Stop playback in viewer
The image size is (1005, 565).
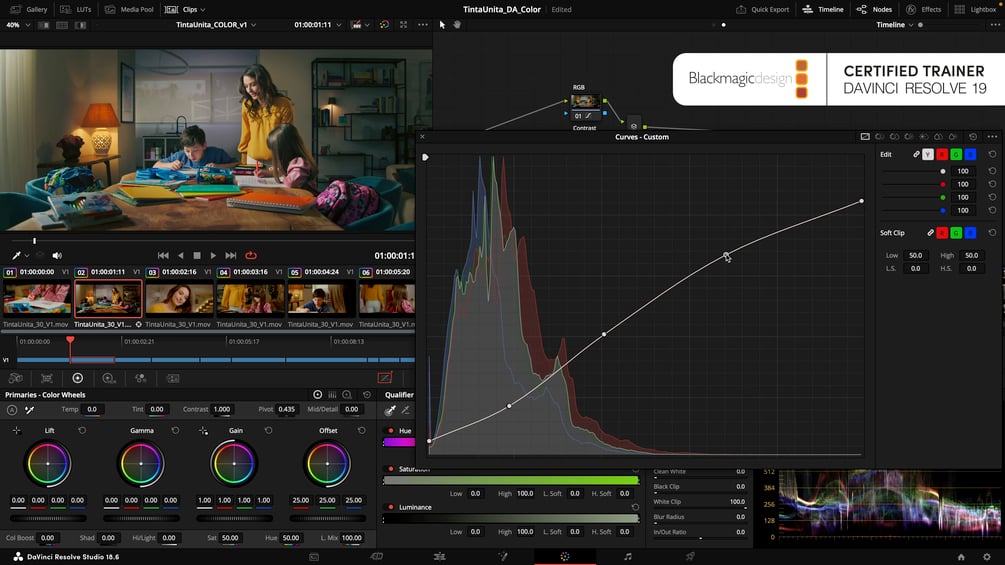pos(197,256)
